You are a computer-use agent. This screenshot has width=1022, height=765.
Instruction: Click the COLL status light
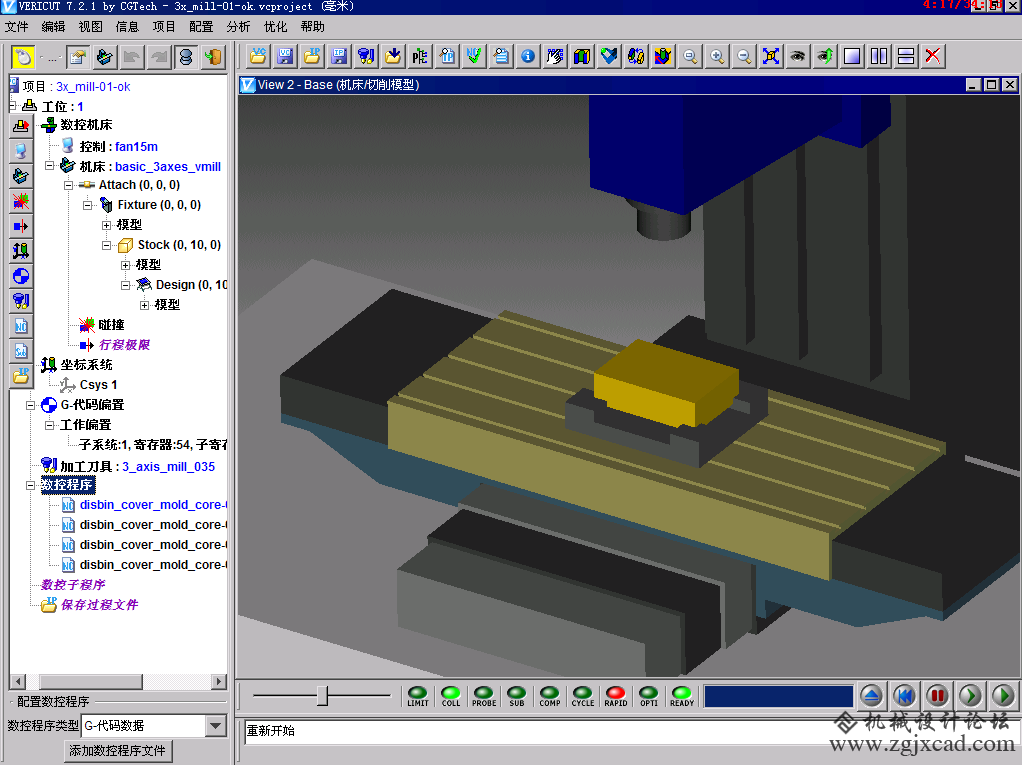(451, 696)
